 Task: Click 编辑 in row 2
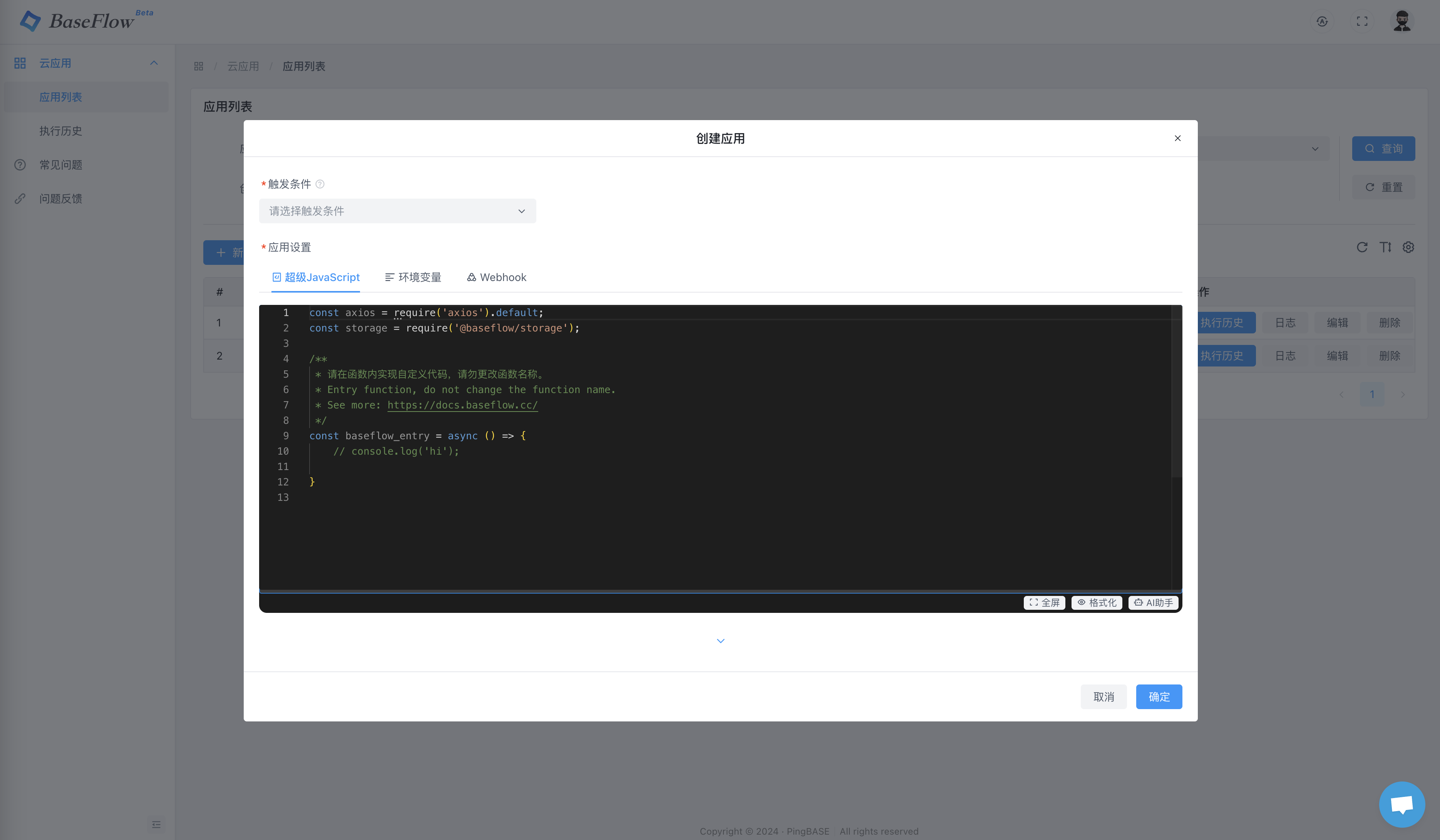click(x=1337, y=356)
